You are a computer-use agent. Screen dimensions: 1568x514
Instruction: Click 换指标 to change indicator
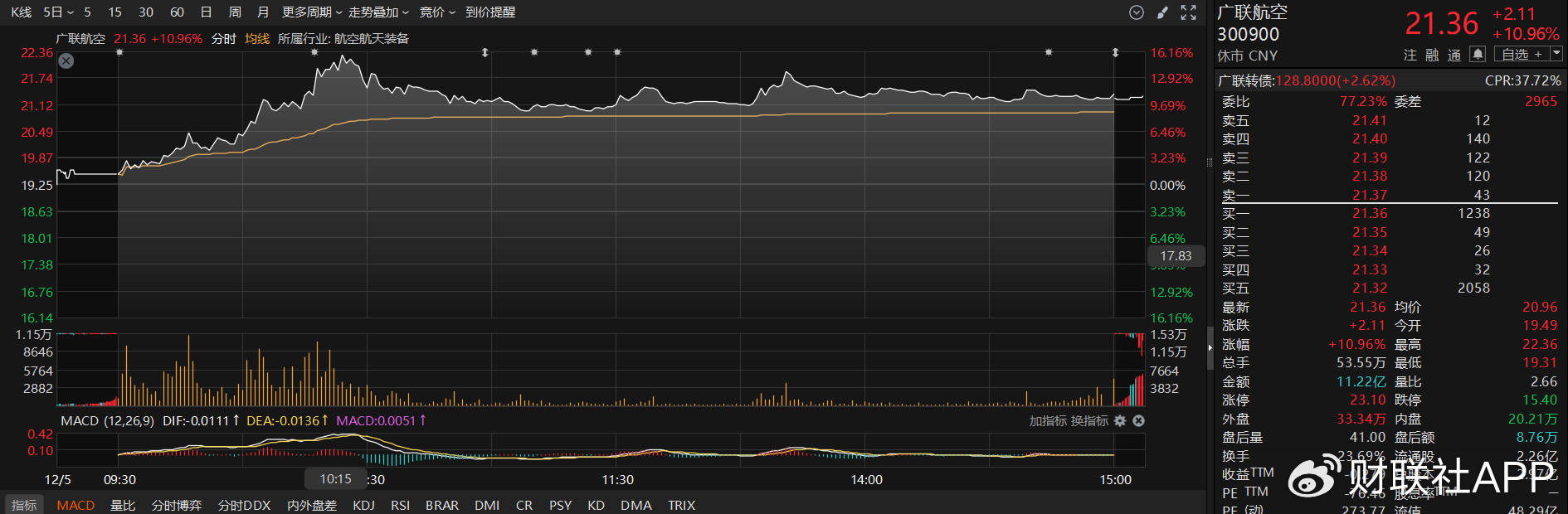[x=1089, y=421]
